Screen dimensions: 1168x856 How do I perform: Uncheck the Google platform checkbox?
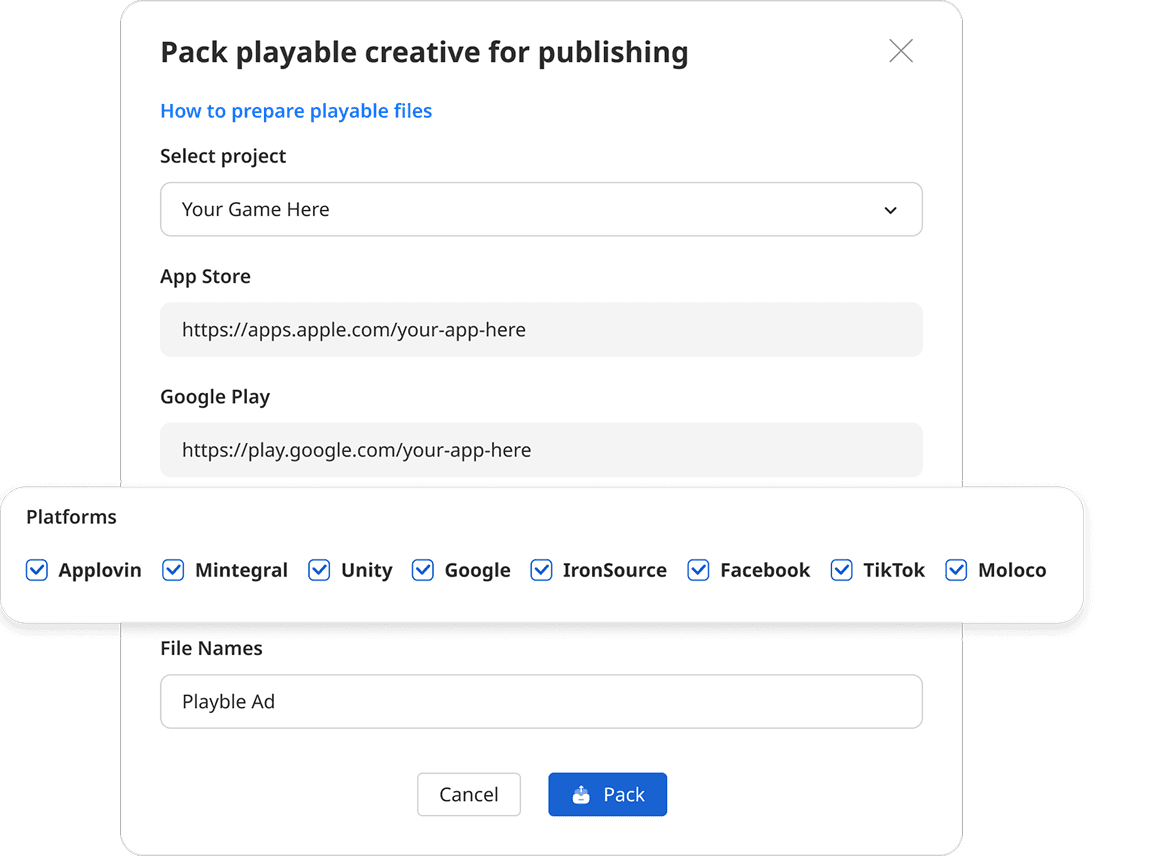coord(423,570)
